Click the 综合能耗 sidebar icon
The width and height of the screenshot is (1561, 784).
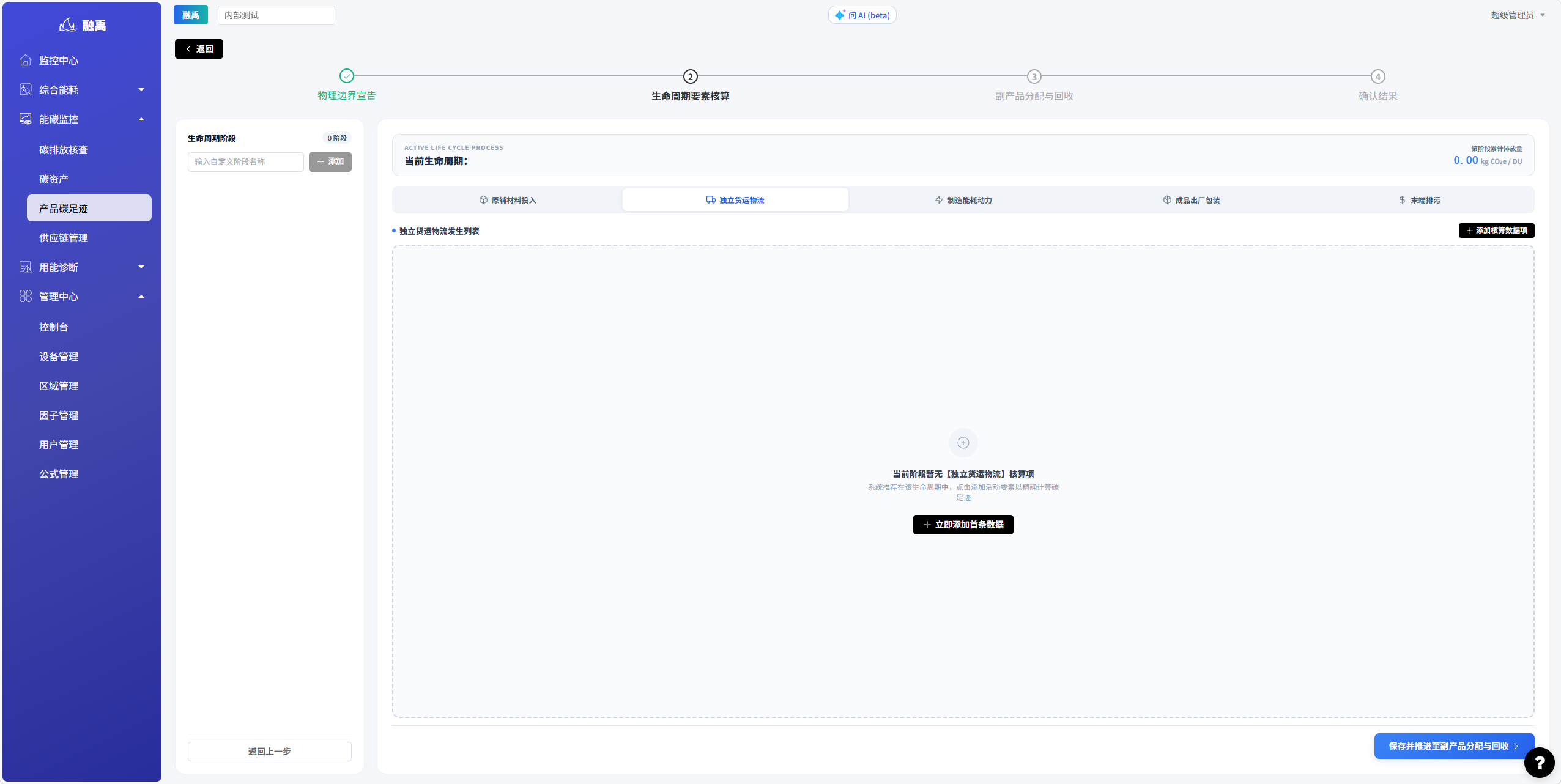26,89
